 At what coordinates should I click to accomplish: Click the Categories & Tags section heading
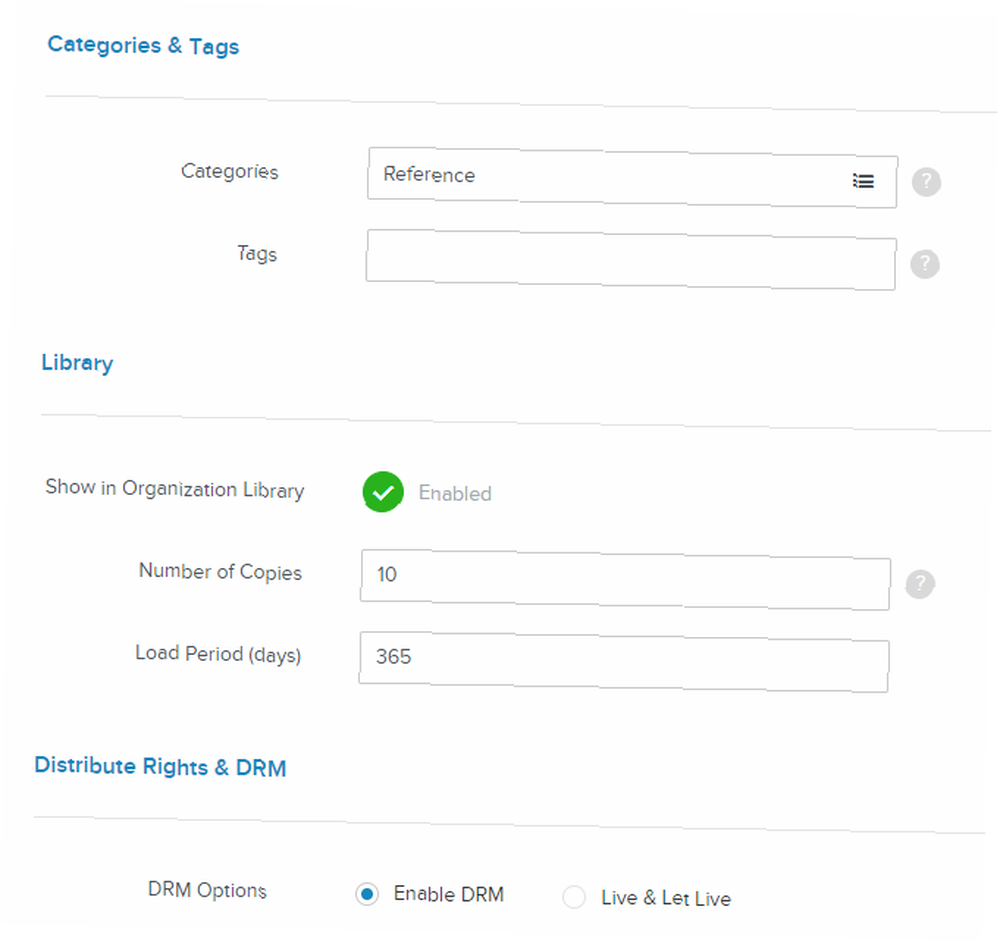[143, 45]
